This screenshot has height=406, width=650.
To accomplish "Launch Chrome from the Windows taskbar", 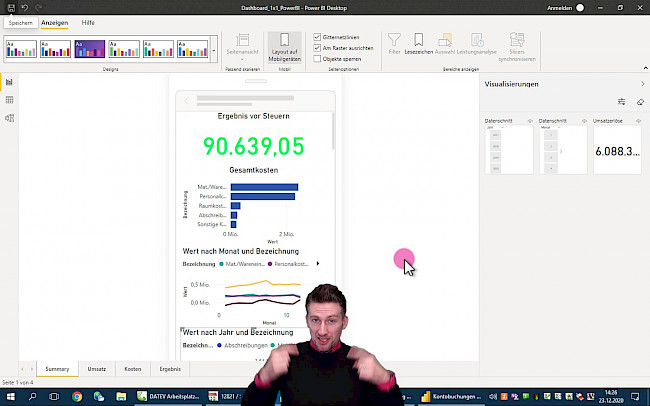I will click(x=77, y=397).
